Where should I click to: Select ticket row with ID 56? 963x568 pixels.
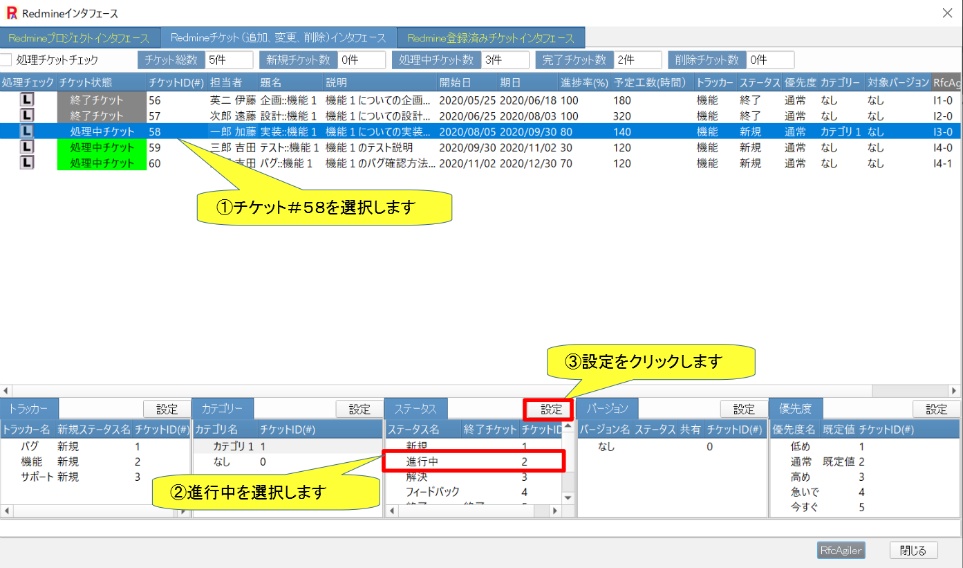(x=482, y=99)
